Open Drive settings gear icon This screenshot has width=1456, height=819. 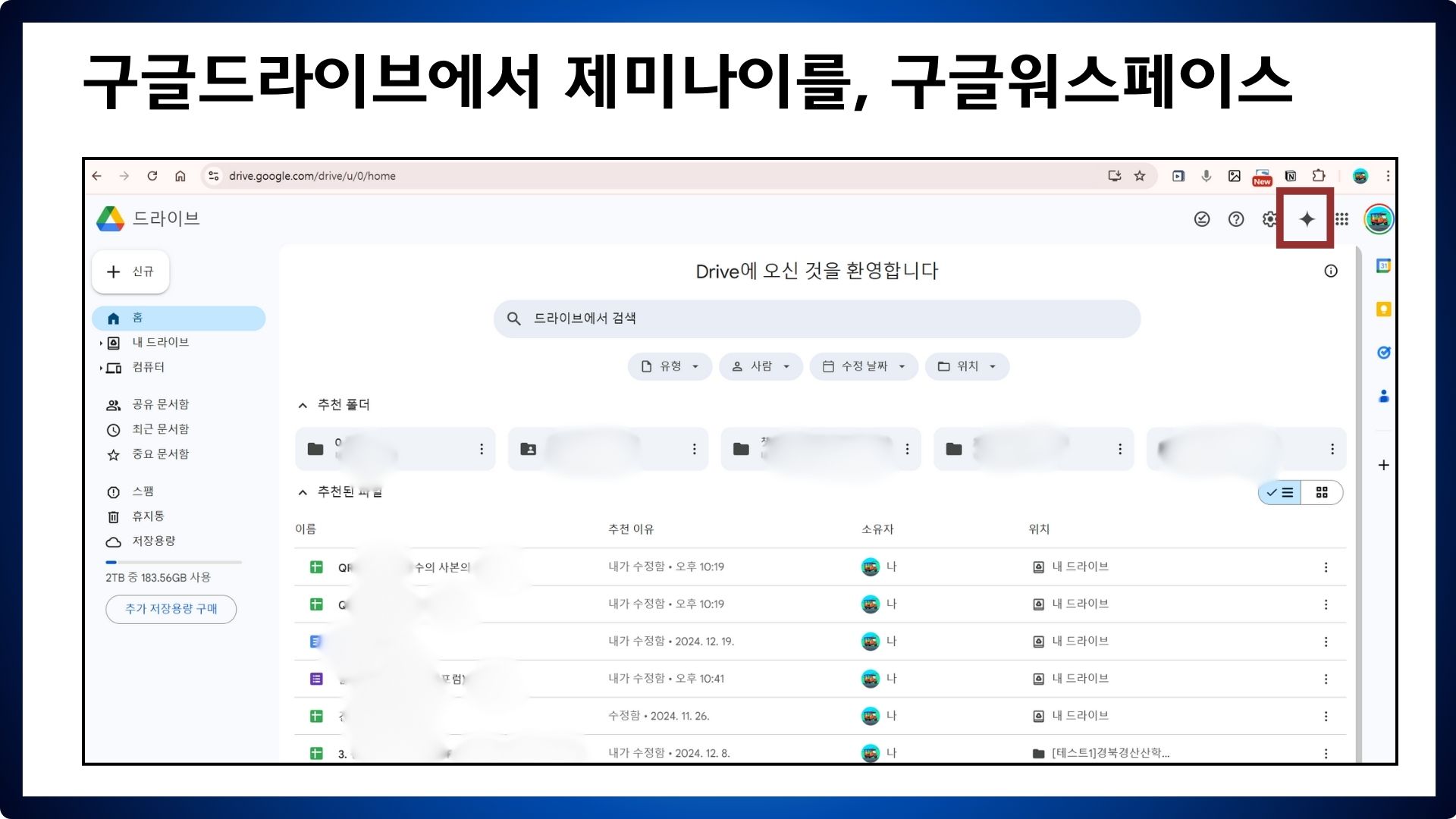[x=1269, y=219]
